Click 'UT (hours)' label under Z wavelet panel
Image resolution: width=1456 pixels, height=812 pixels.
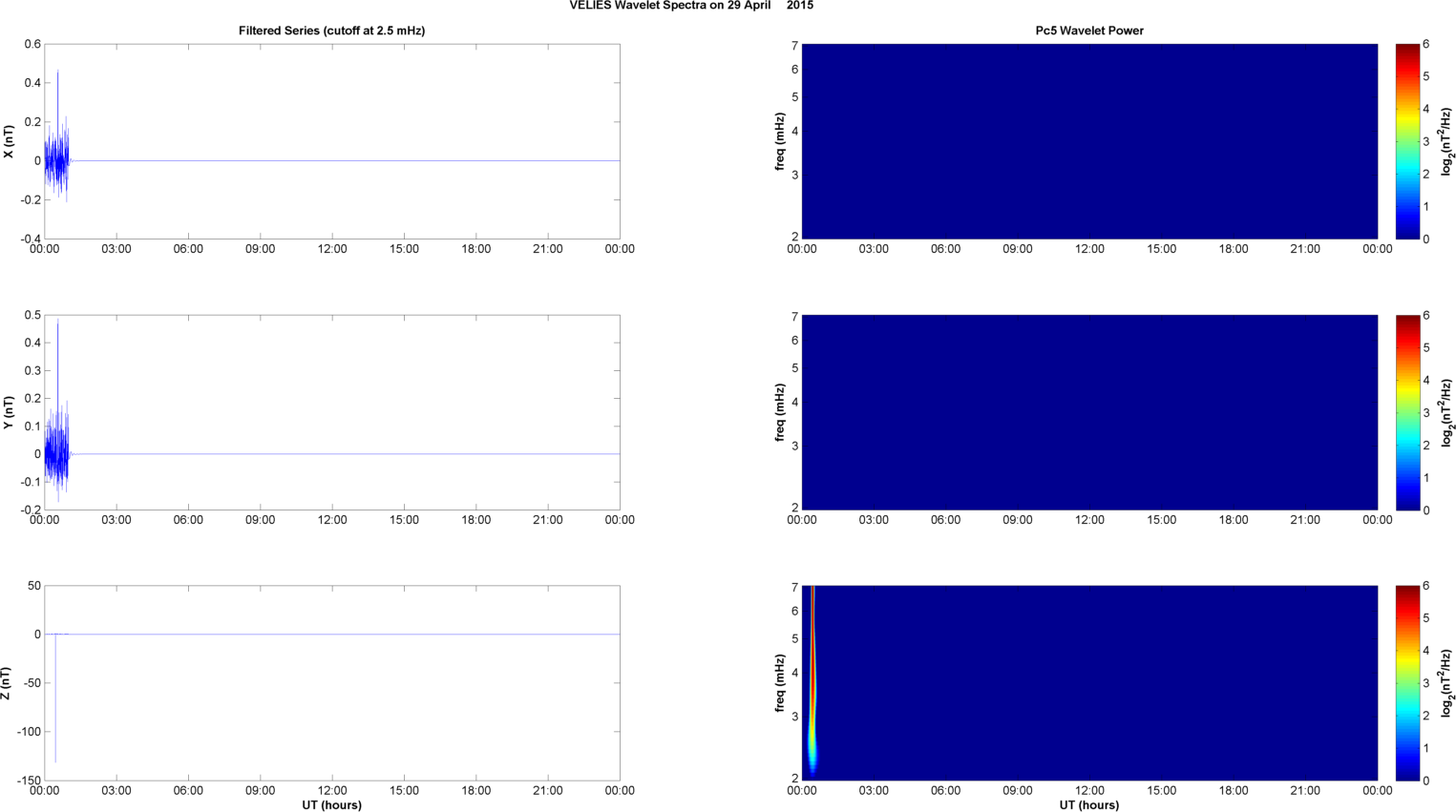click(1089, 804)
